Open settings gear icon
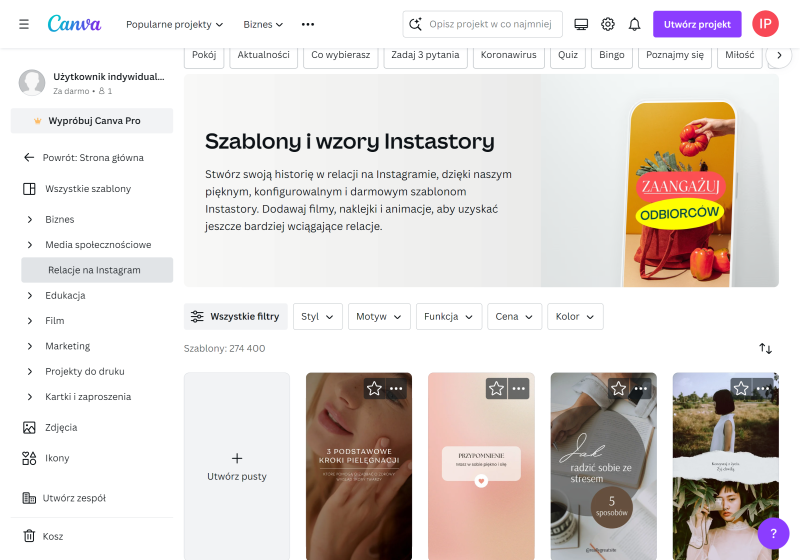This screenshot has width=800, height=560. click(608, 24)
